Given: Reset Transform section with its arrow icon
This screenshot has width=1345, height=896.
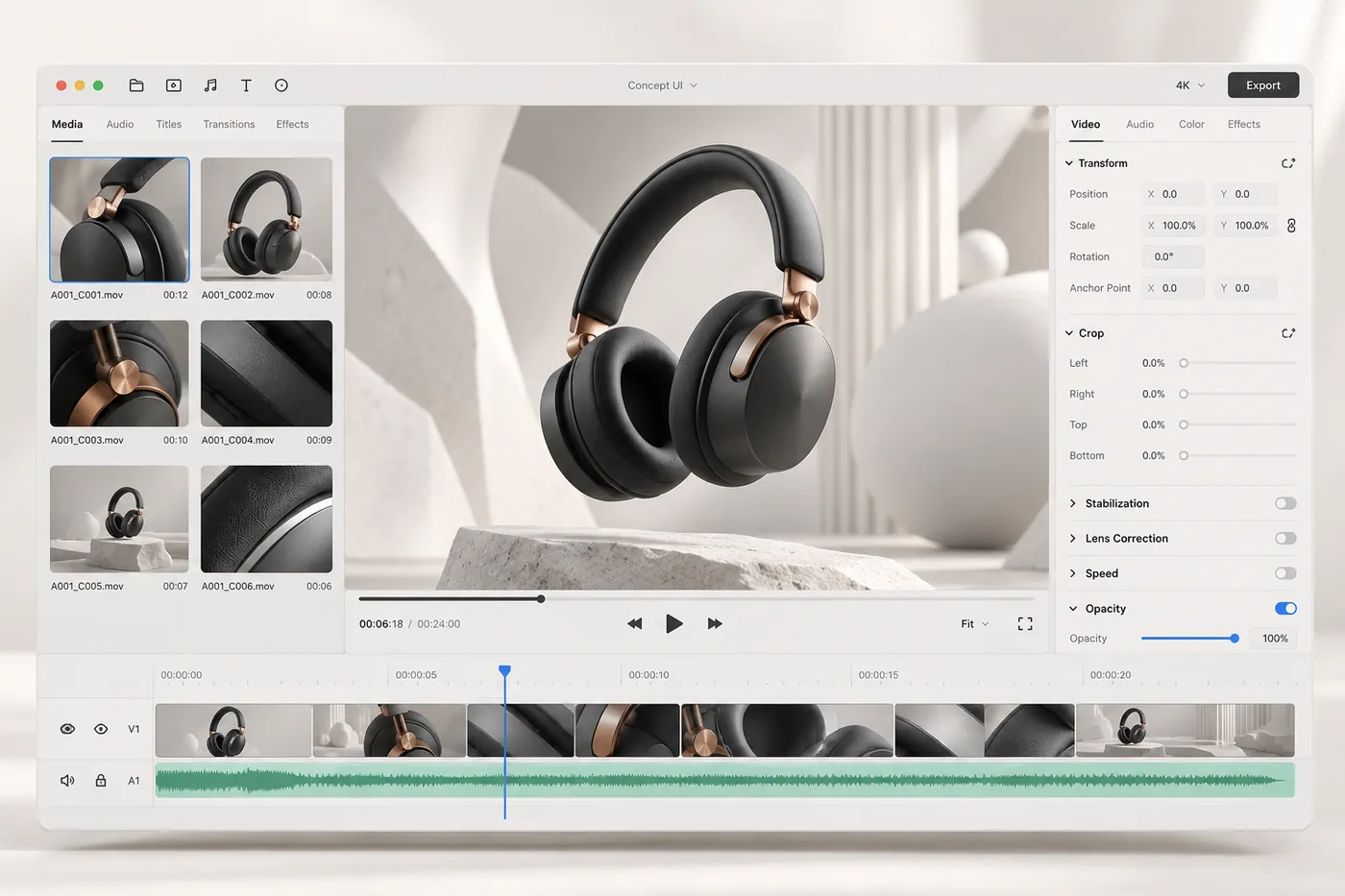Looking at the screenshot, I should 1288,163.
